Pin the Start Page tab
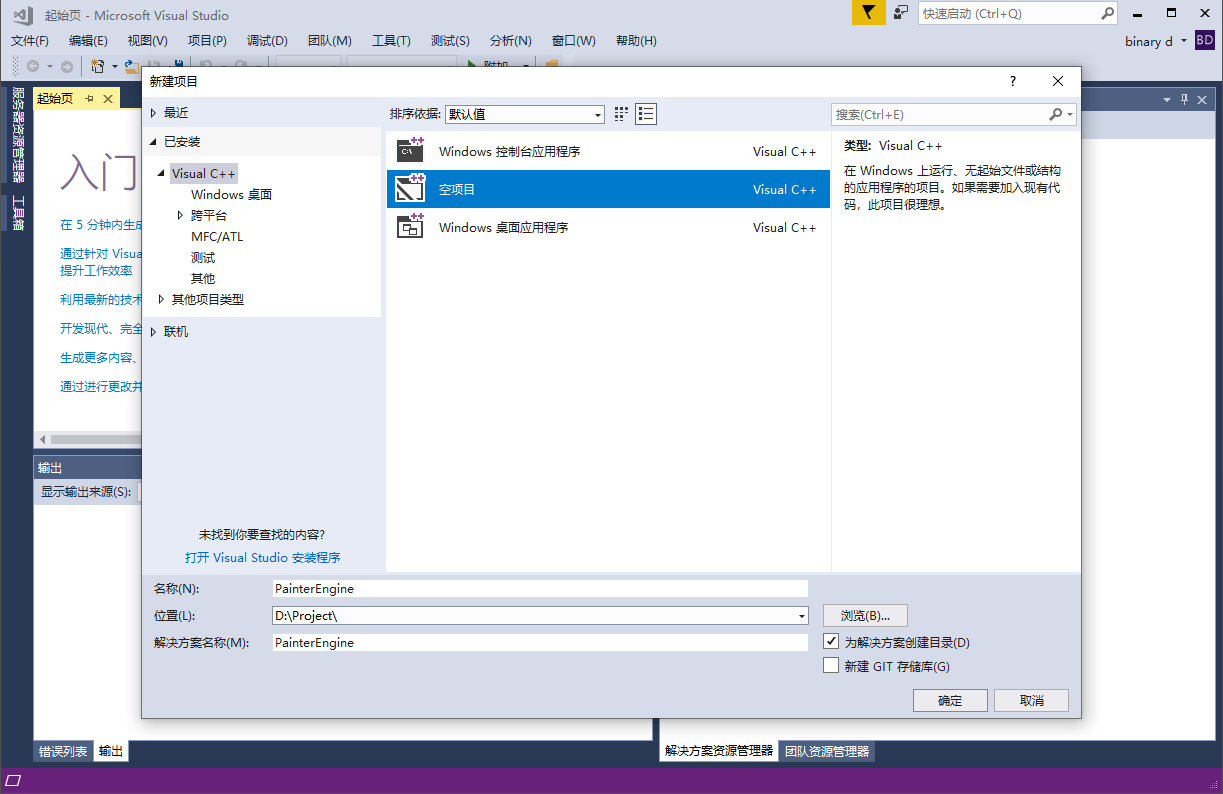This screenshot has width=1223, height=794. point(89,98)
